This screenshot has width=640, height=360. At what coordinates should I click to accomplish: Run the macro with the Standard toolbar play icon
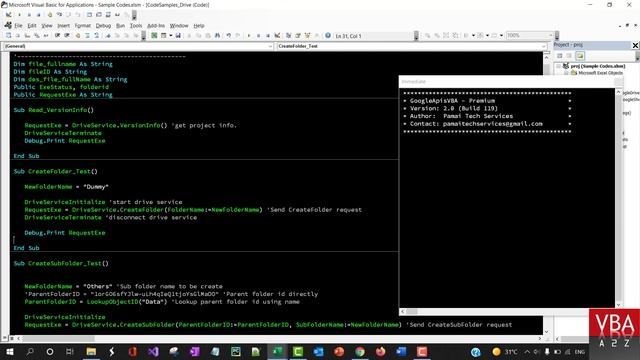tap(249, 36)
